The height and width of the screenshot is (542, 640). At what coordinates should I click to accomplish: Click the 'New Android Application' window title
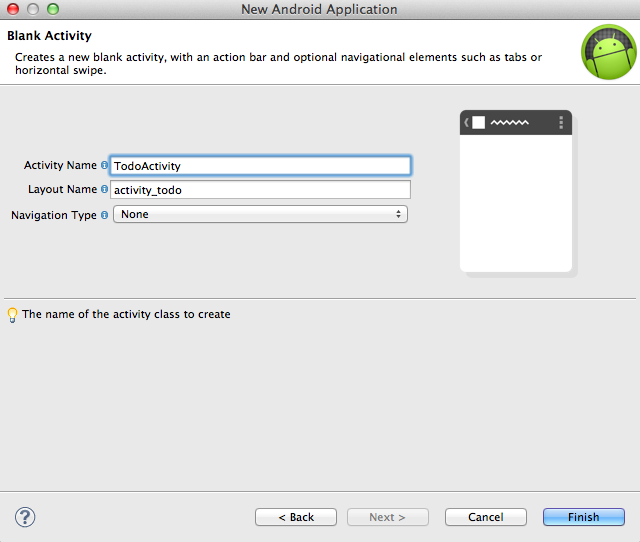319,9
